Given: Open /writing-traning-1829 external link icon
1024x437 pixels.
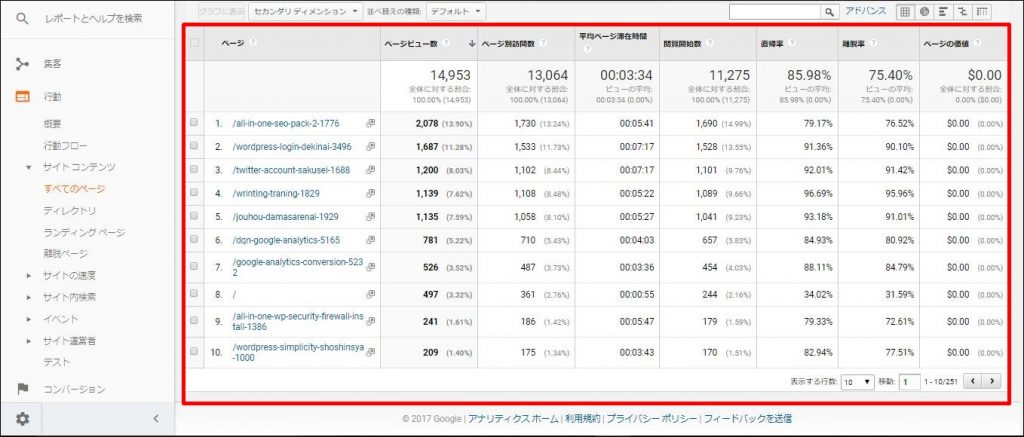Looking at the screenshot, I should 370,193.
